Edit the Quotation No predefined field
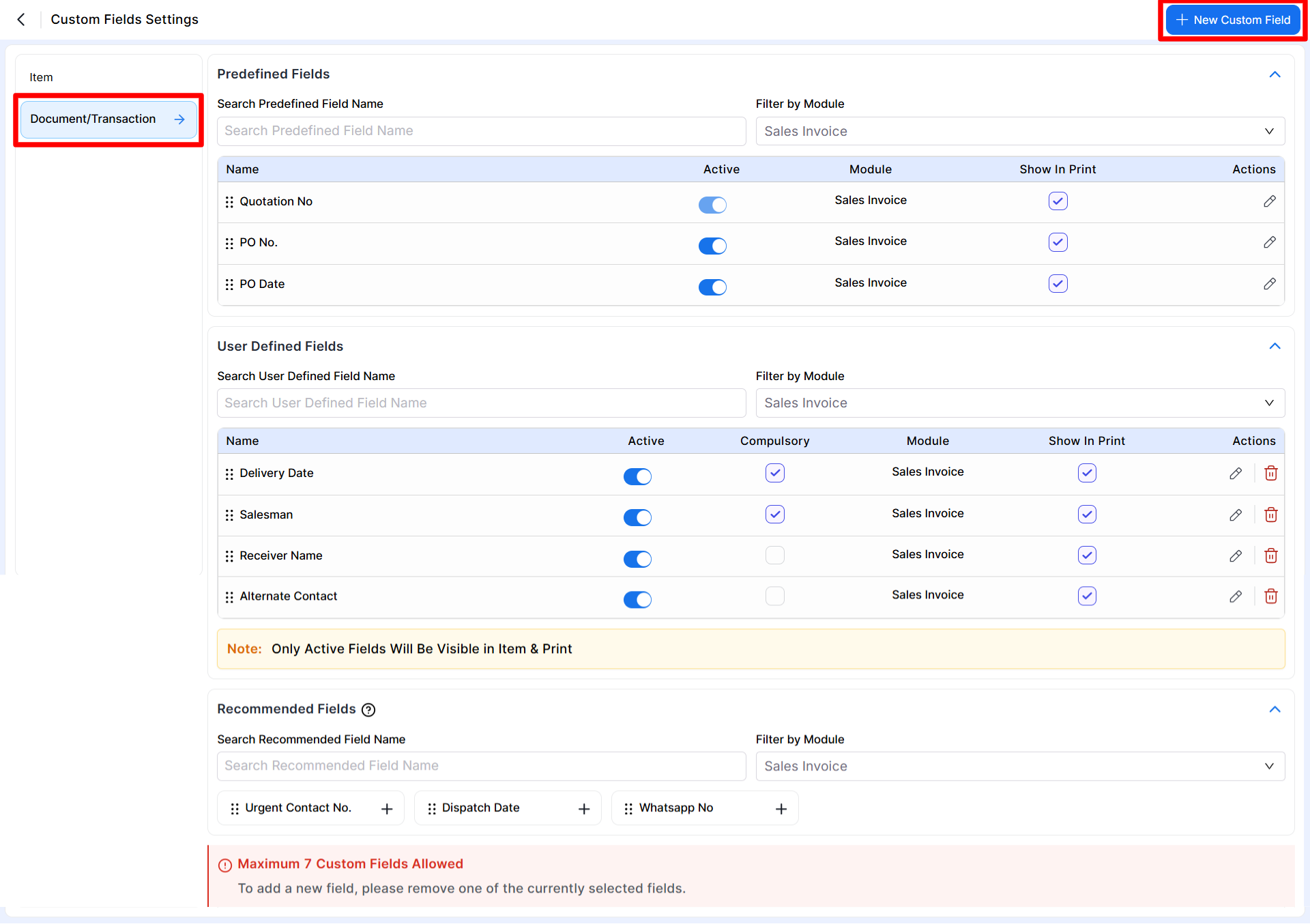This screenshot has height=924, width=1310. click(1269, 201)
